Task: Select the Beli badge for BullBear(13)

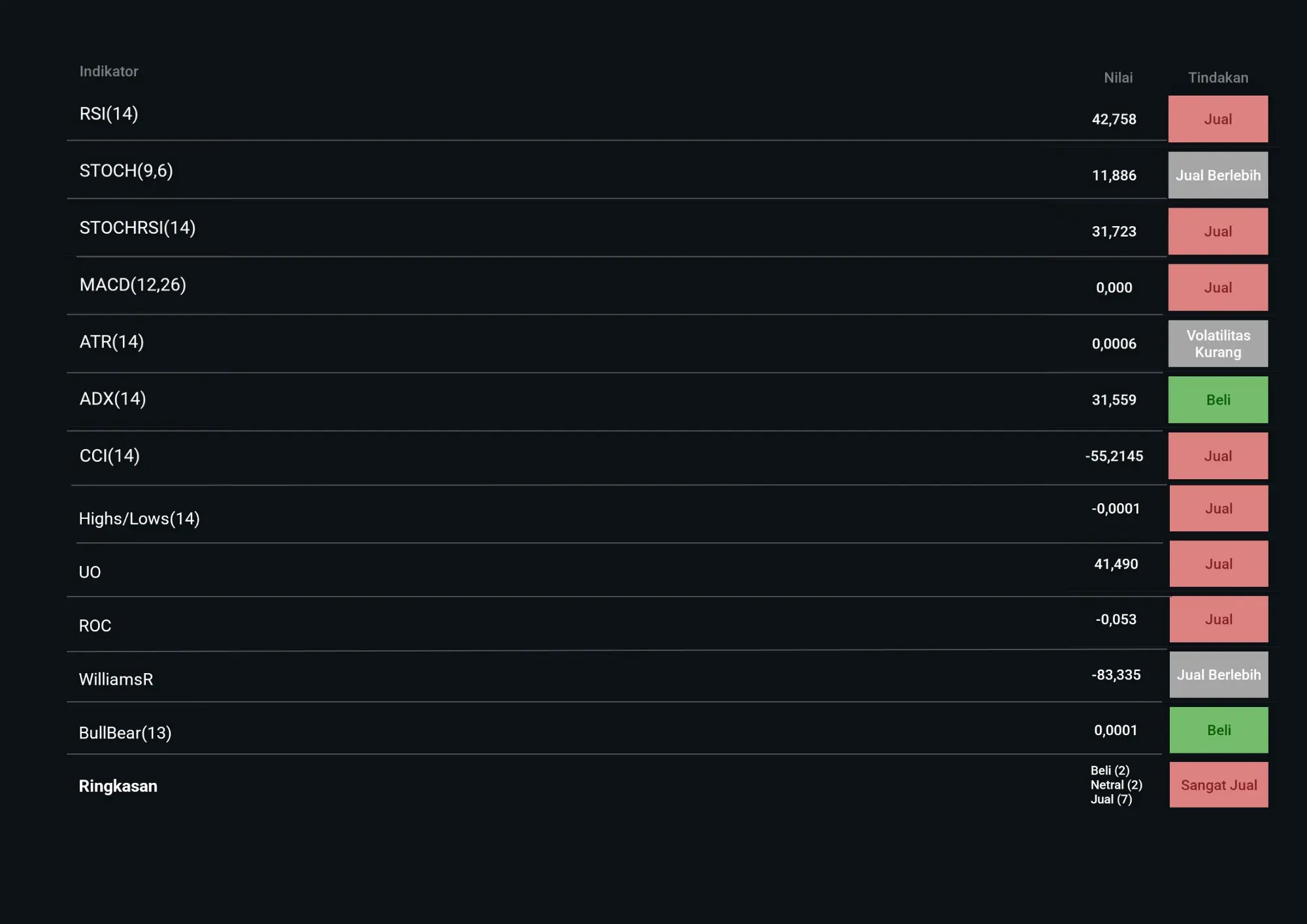Action: coord(1219,730)
